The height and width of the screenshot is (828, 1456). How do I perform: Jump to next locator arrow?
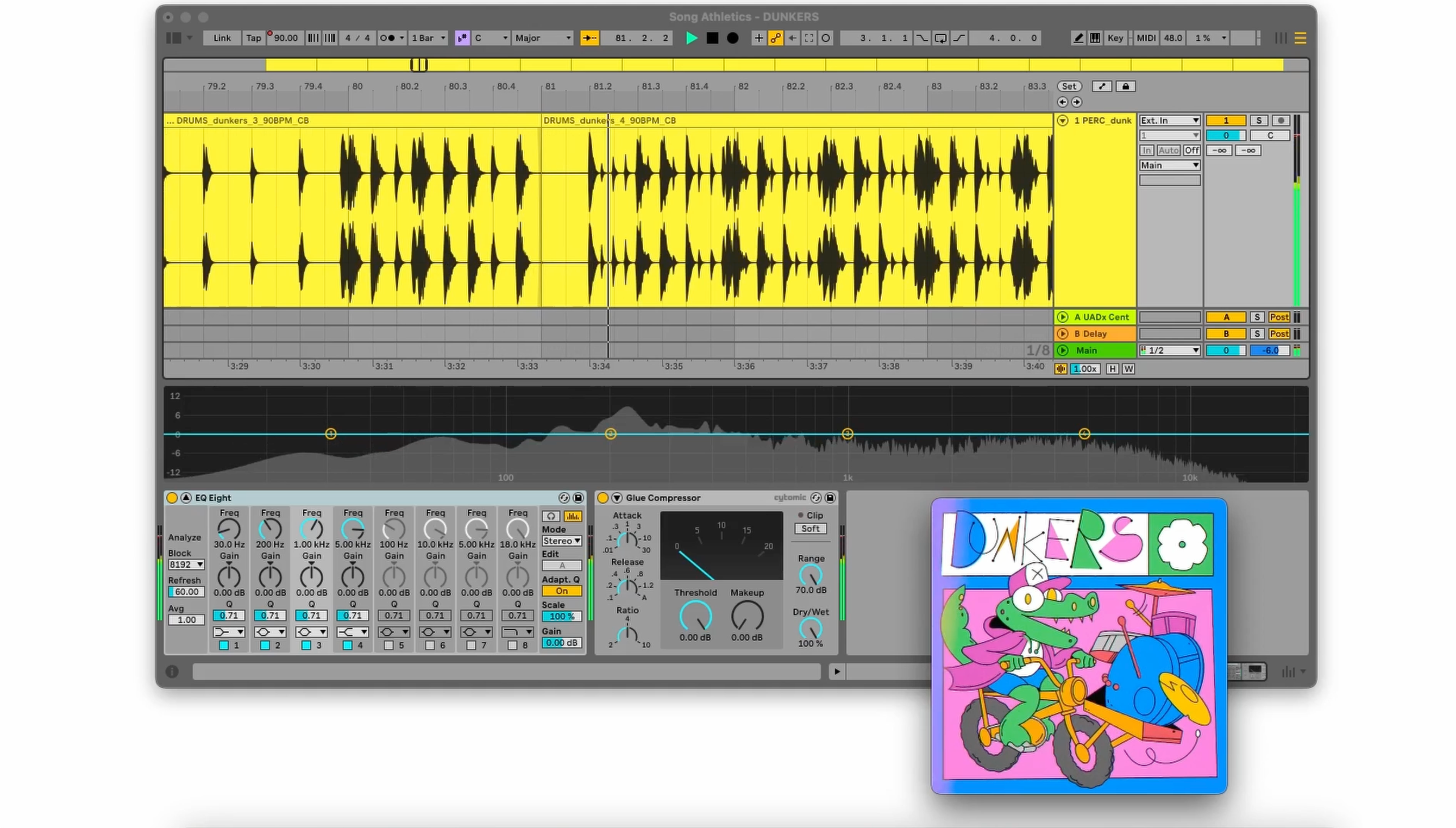1077,102
